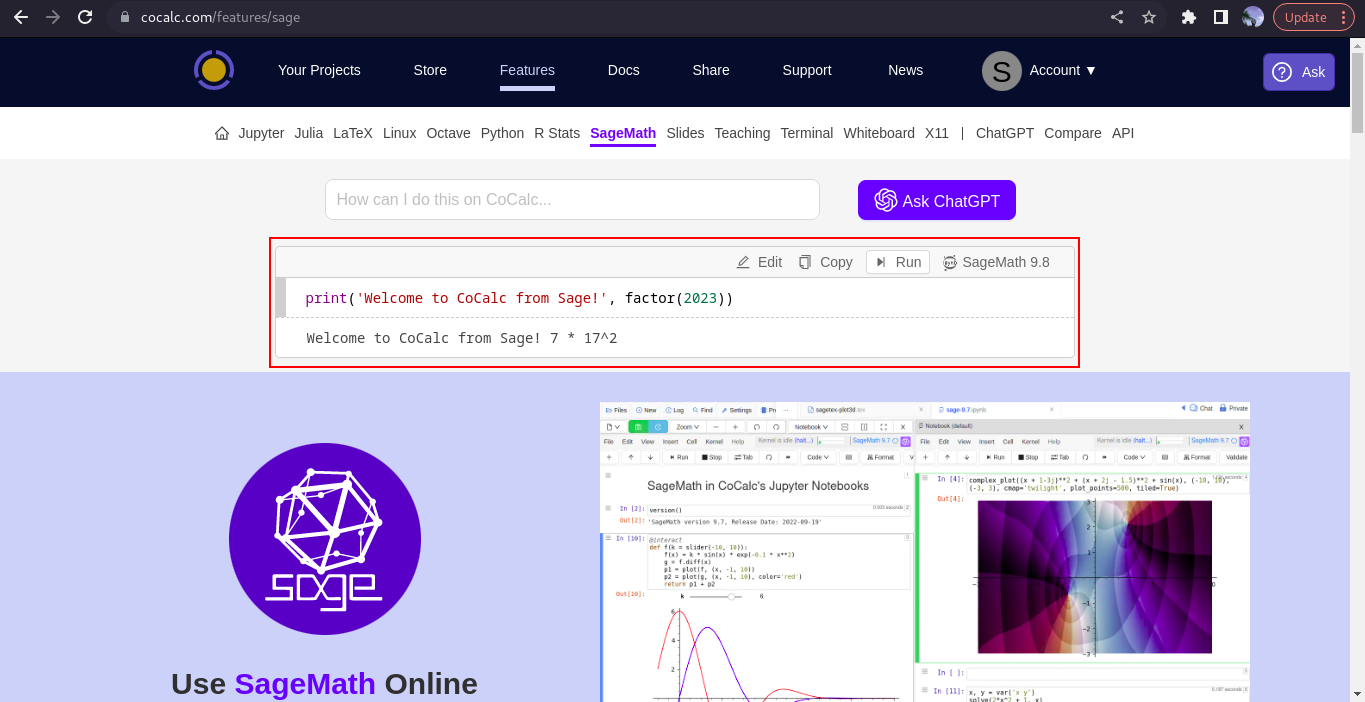This screenshot has height=702, width=1365.
Task: Open Your Projects in the top navigation
Action: click(319, 70)
